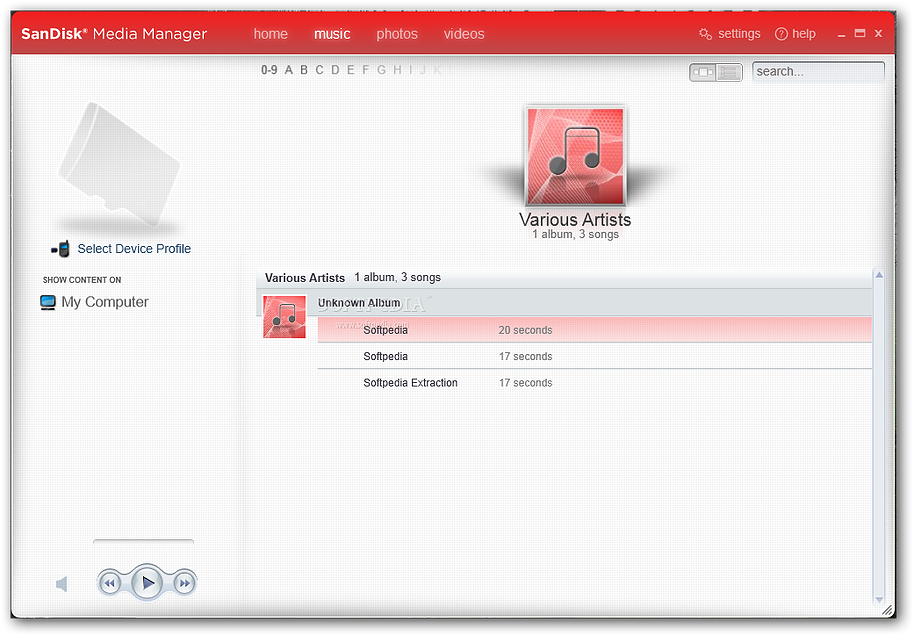Click the volume speaker icon

click(x=62, y=584)
